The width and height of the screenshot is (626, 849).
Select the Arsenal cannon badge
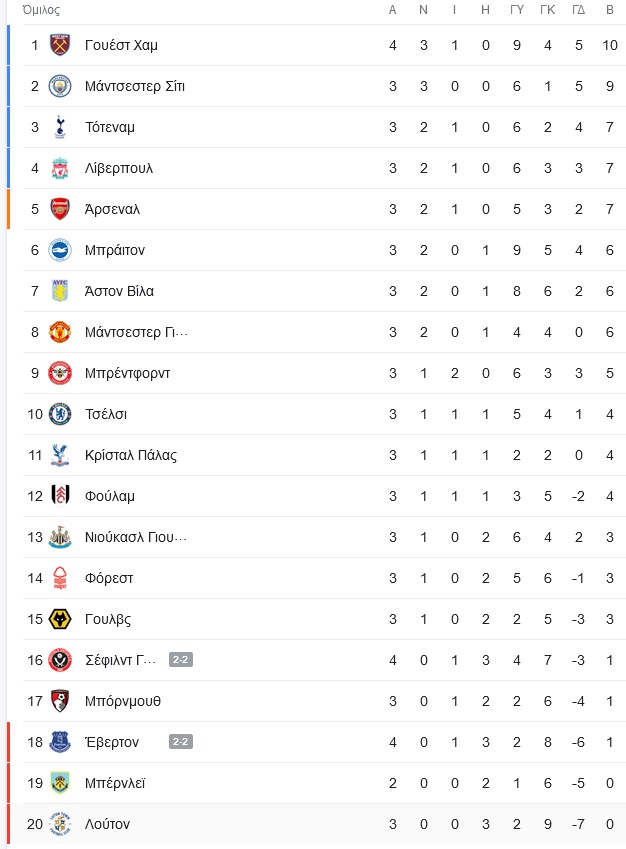60,209
